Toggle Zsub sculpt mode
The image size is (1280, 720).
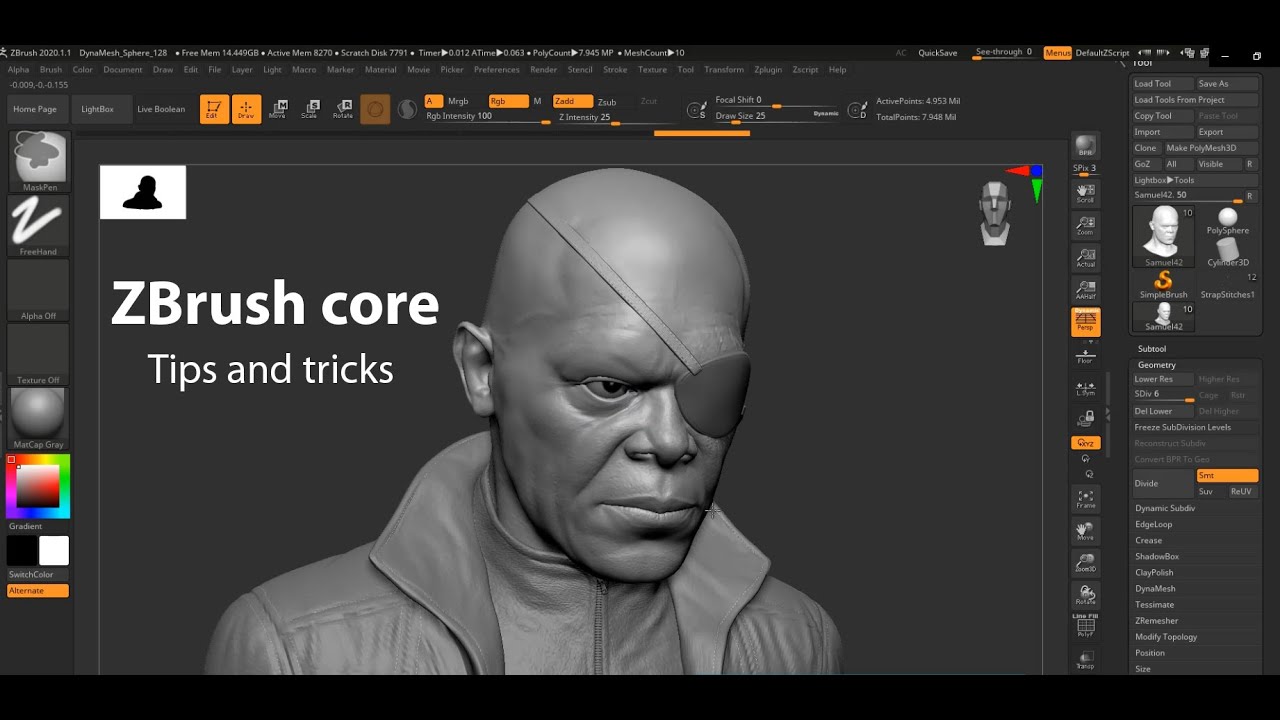click(607, 102)
